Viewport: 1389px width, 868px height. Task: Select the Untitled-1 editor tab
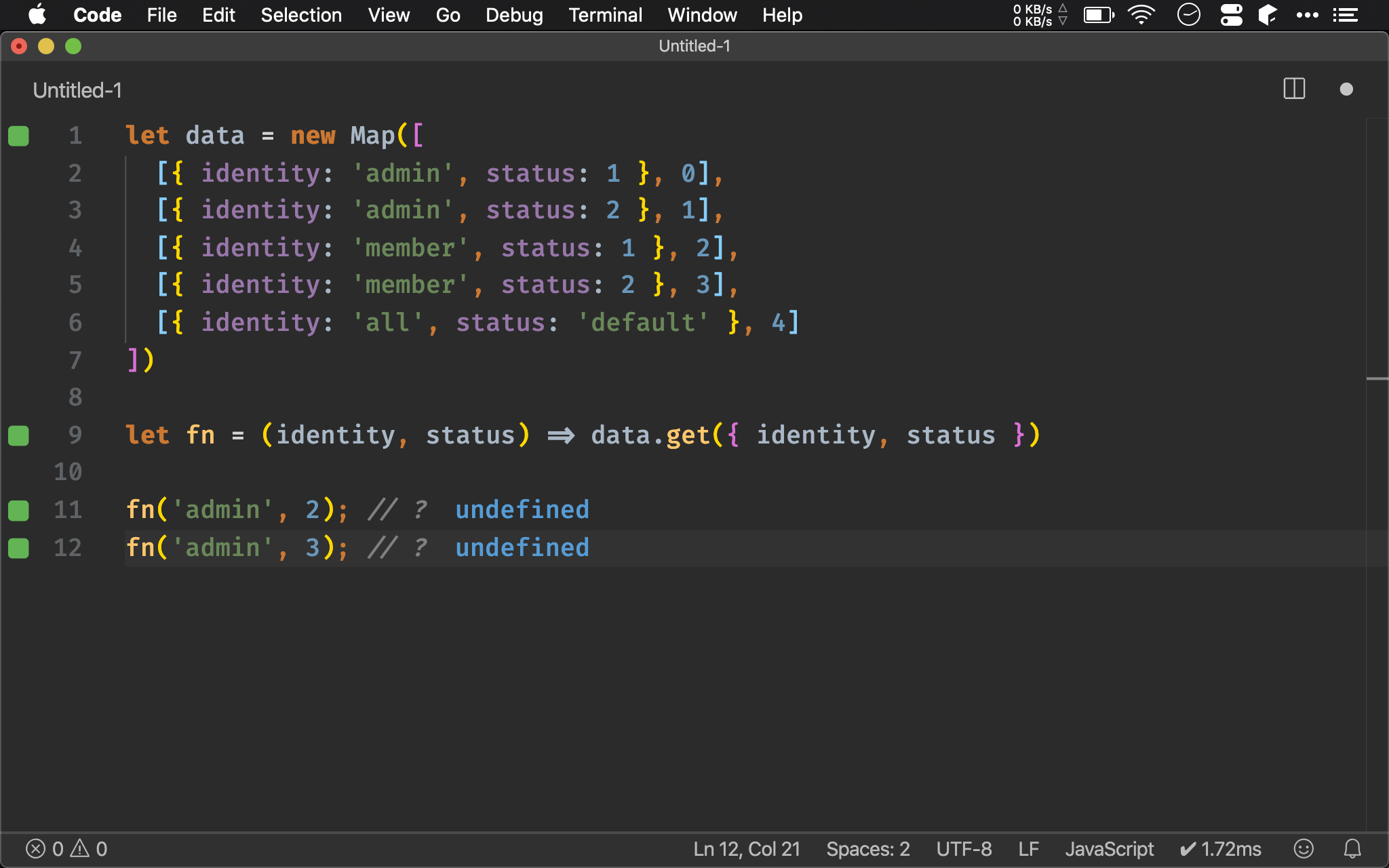[x=77, y=90]
